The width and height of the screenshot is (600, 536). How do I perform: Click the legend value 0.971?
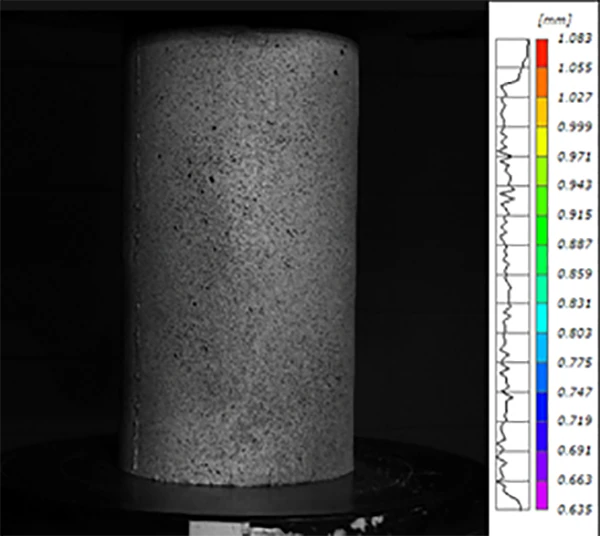click(575, 156)
